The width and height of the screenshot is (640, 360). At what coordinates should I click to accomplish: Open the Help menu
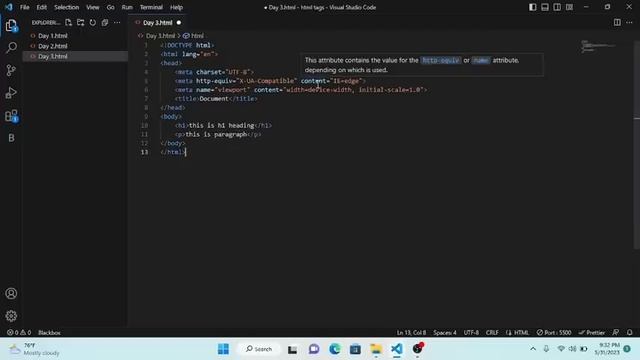[176, 7]
